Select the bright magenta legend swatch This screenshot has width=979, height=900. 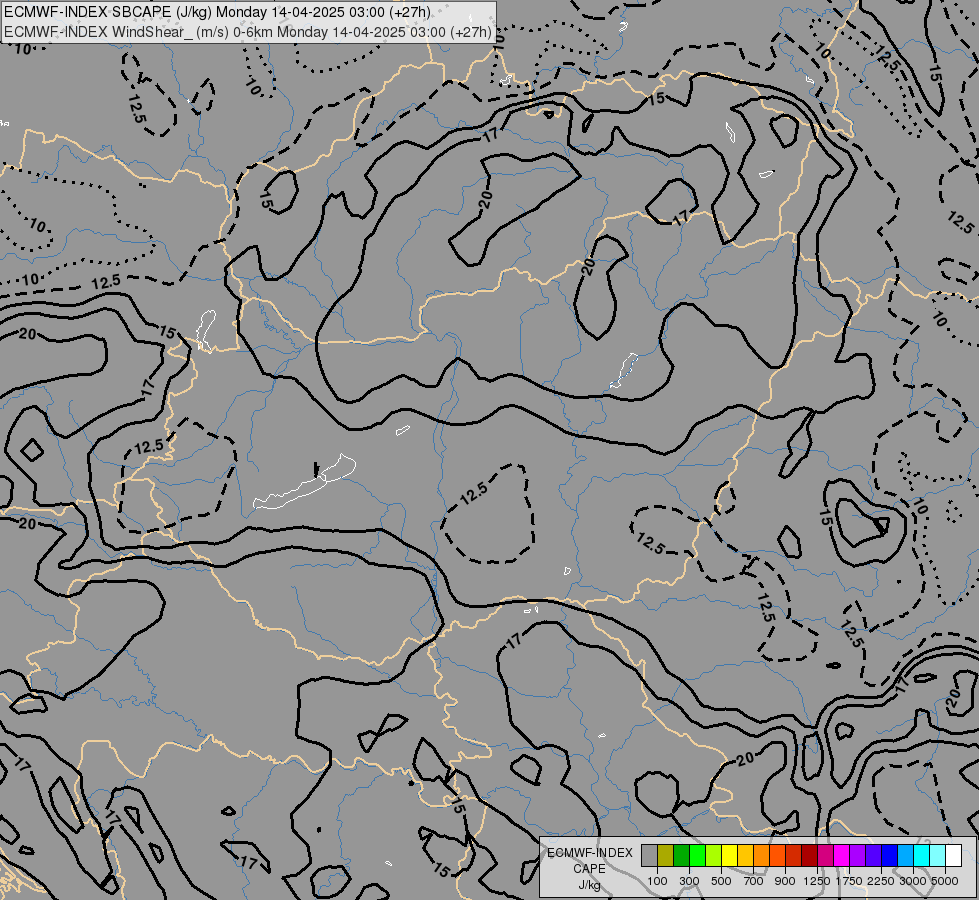coord(841,855)
